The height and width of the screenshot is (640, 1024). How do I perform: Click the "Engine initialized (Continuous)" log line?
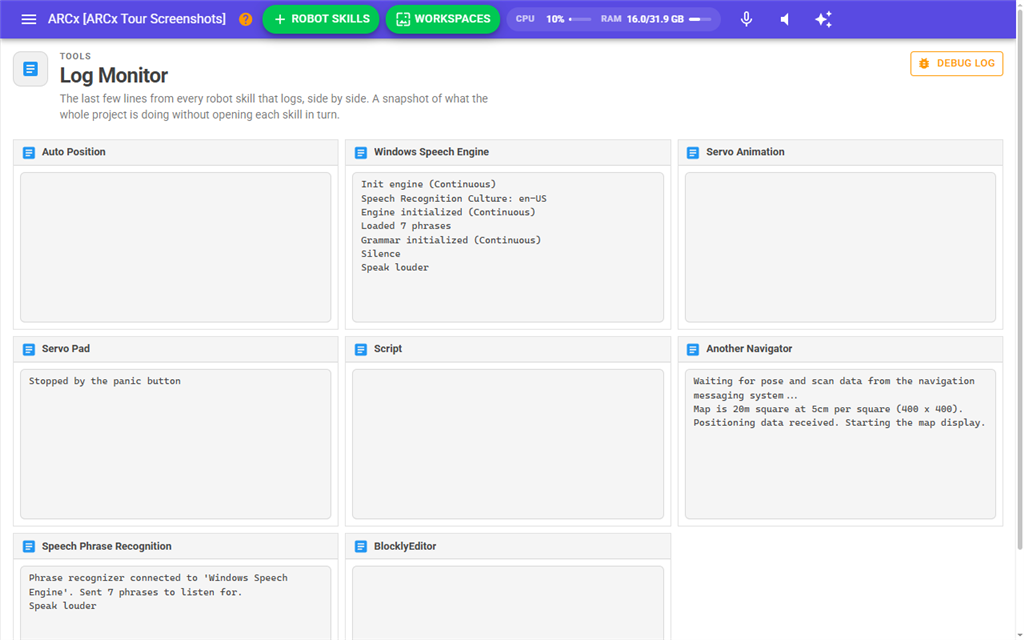448,212
